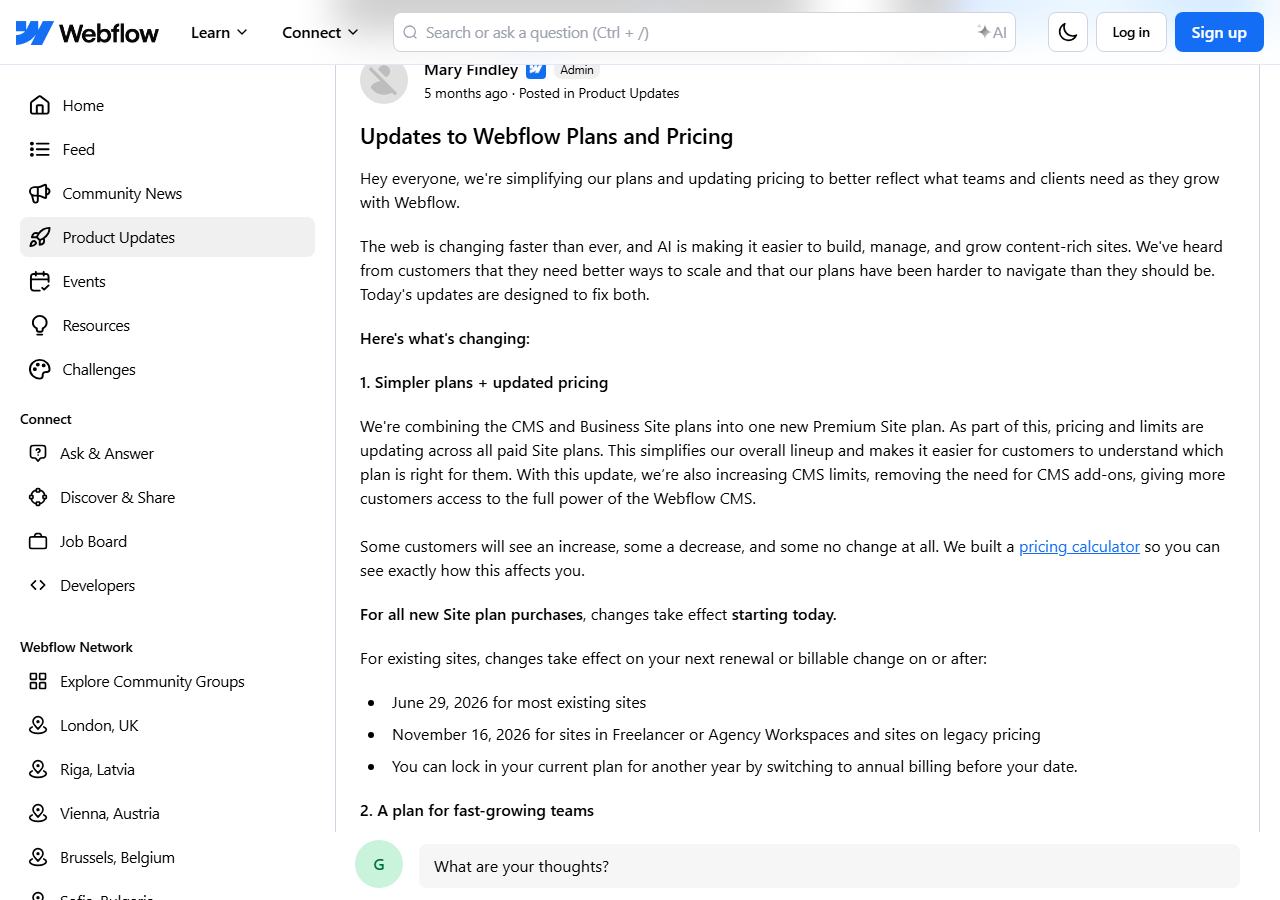Click the green G user avatar

click(379, 864)
